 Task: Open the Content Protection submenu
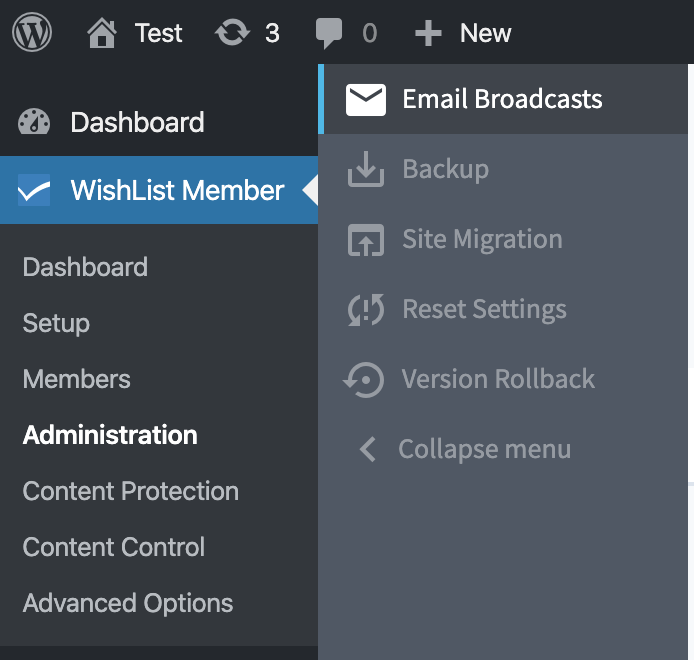click(x=131, y=491)
